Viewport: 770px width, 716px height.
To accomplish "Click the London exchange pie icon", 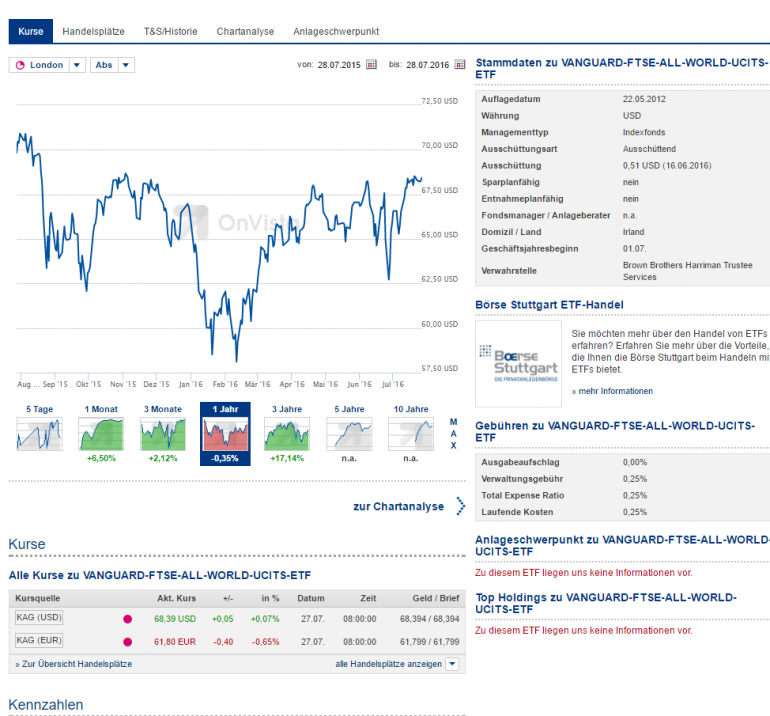I will [20, 65].
